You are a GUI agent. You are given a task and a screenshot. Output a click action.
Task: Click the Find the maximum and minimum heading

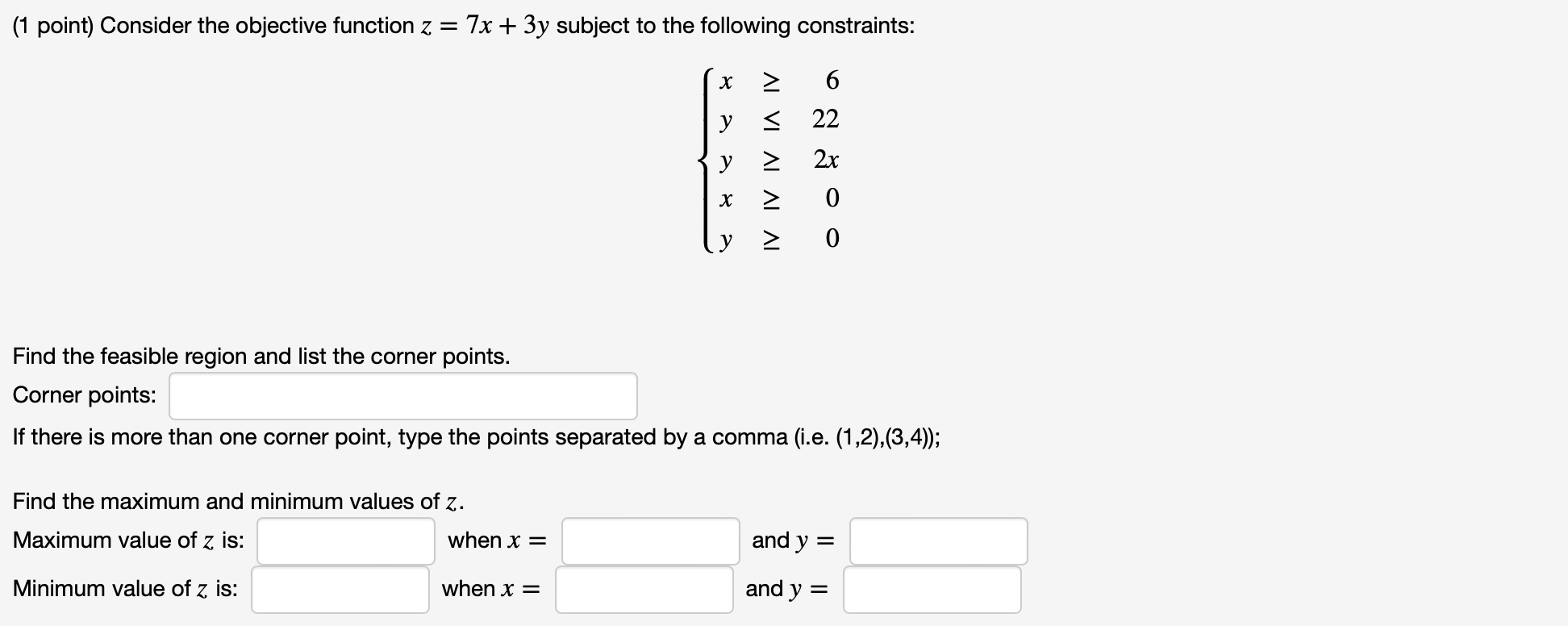[237, 500]
